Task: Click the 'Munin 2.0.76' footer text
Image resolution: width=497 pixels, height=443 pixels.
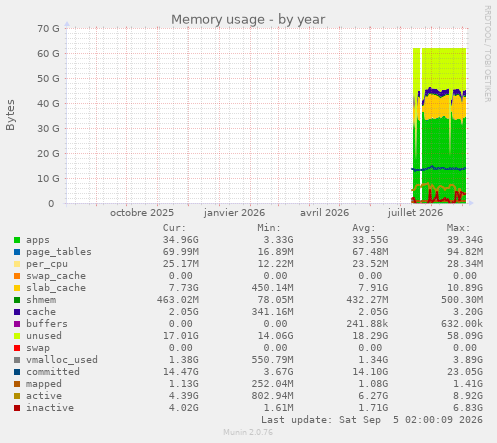Action: [248, 433]
